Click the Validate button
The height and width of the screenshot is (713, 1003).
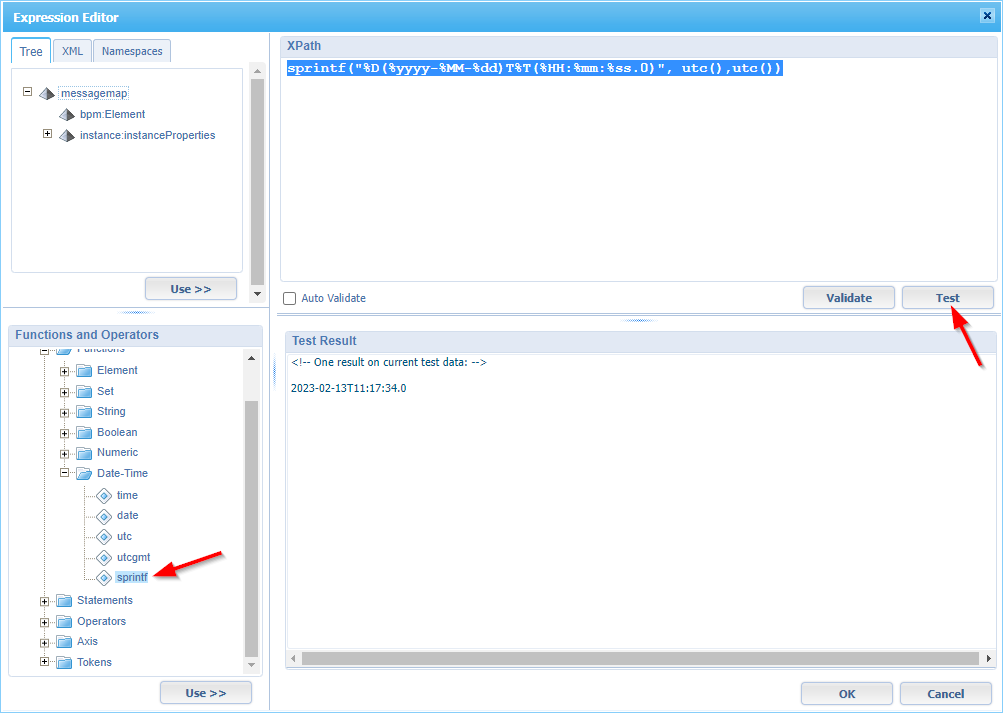pos(848,298)
